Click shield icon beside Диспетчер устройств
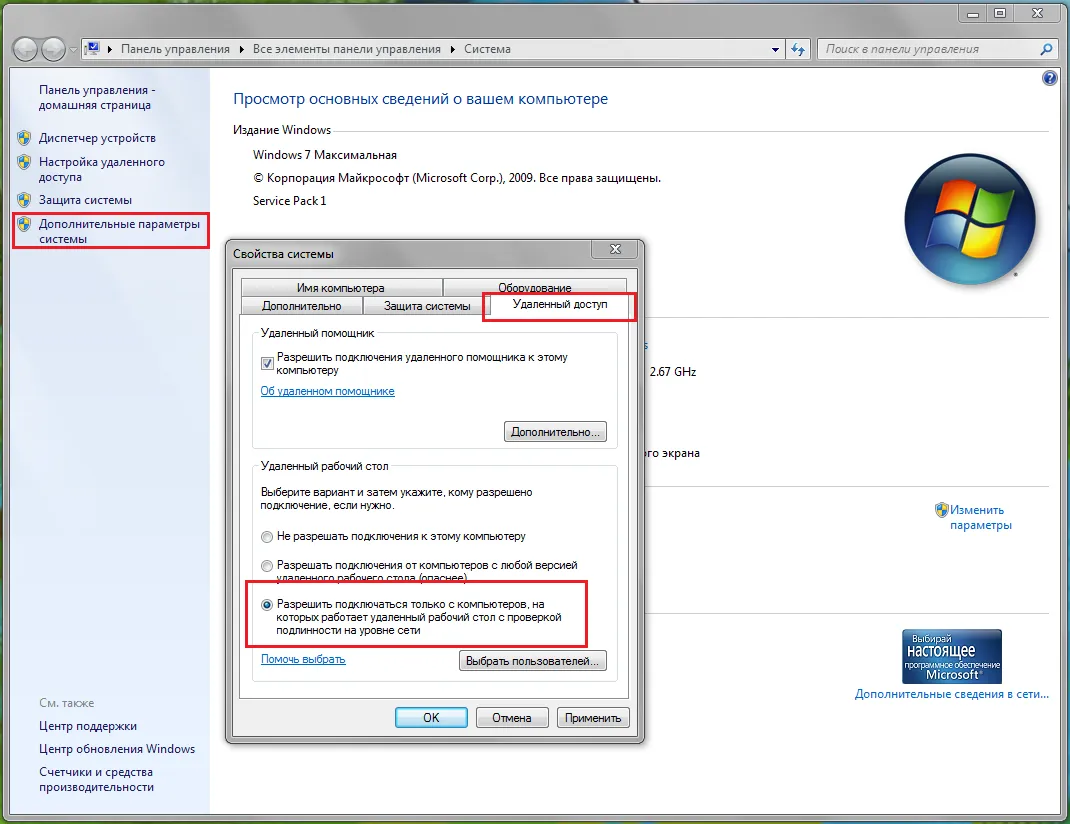This screenshot has width=1070, height=824. coord(24,138)
